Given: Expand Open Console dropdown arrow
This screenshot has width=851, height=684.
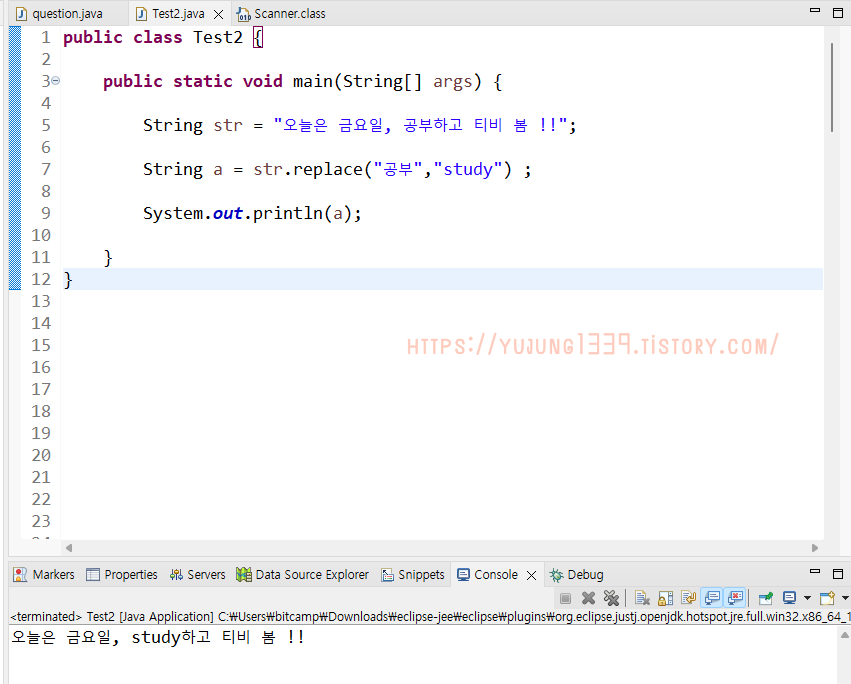Looking at the screenshot, I should pos(845,598).
